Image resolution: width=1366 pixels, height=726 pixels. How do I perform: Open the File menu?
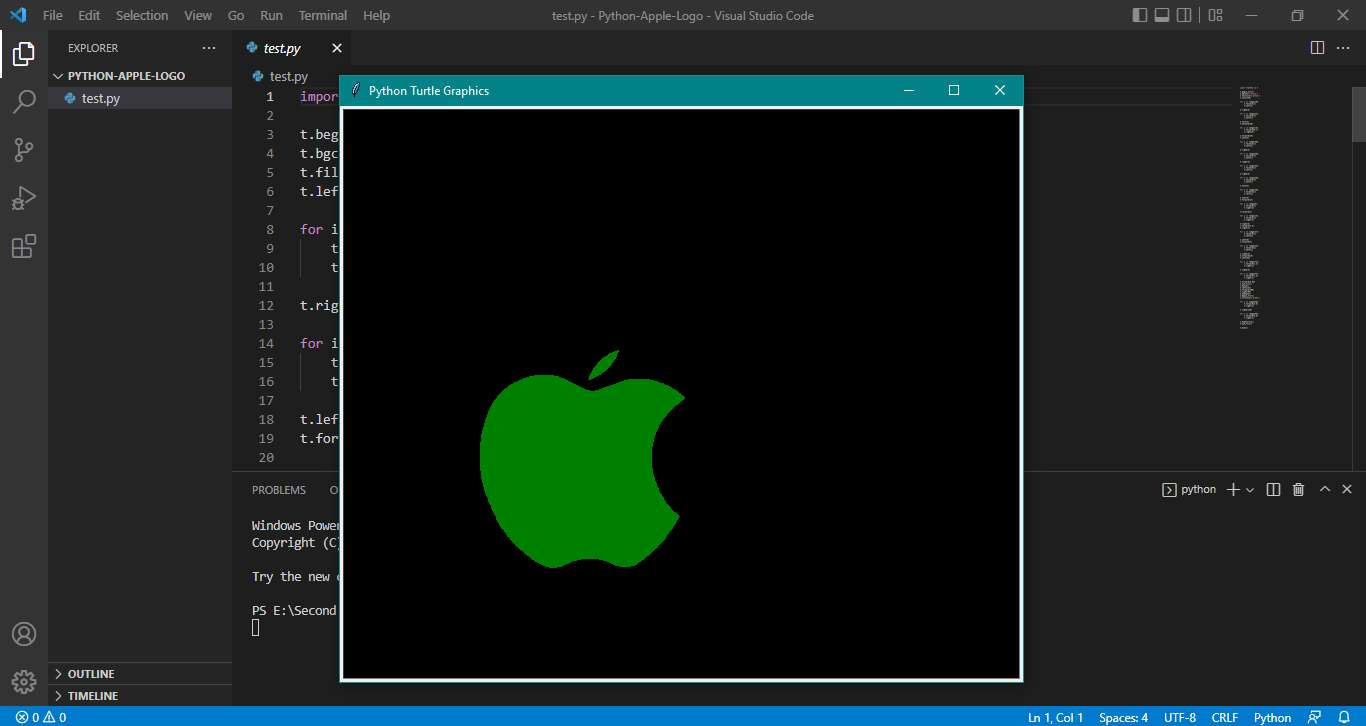tap(53, 15)
